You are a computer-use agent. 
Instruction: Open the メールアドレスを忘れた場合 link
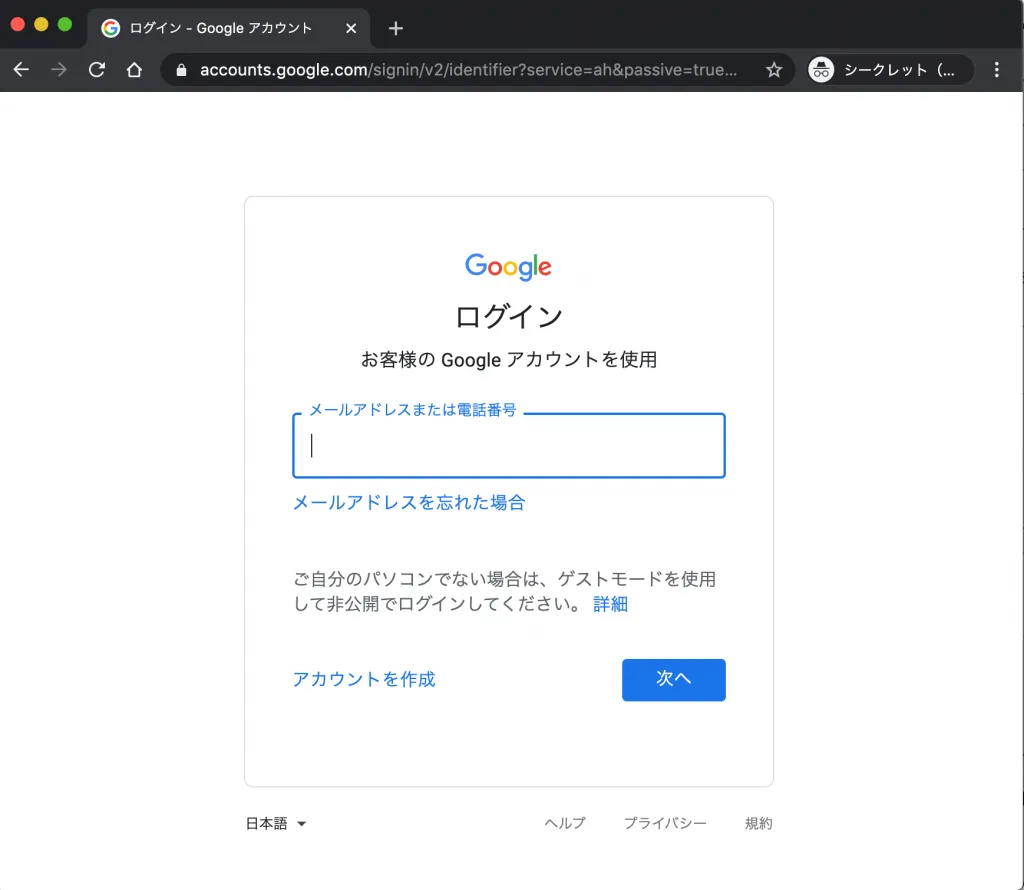pos(409,502)
